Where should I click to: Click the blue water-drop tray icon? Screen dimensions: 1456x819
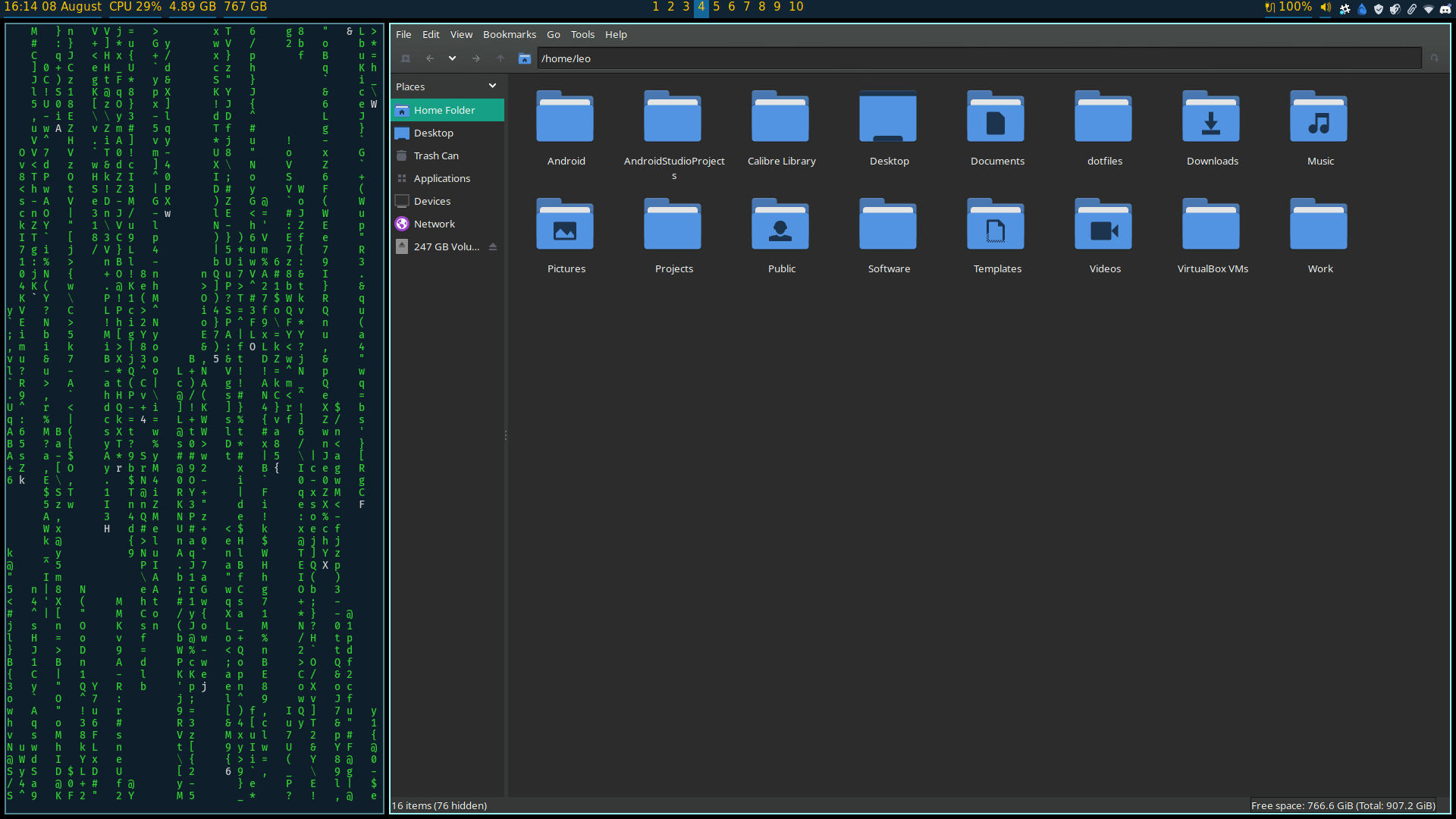click(x=1362, y=9)
